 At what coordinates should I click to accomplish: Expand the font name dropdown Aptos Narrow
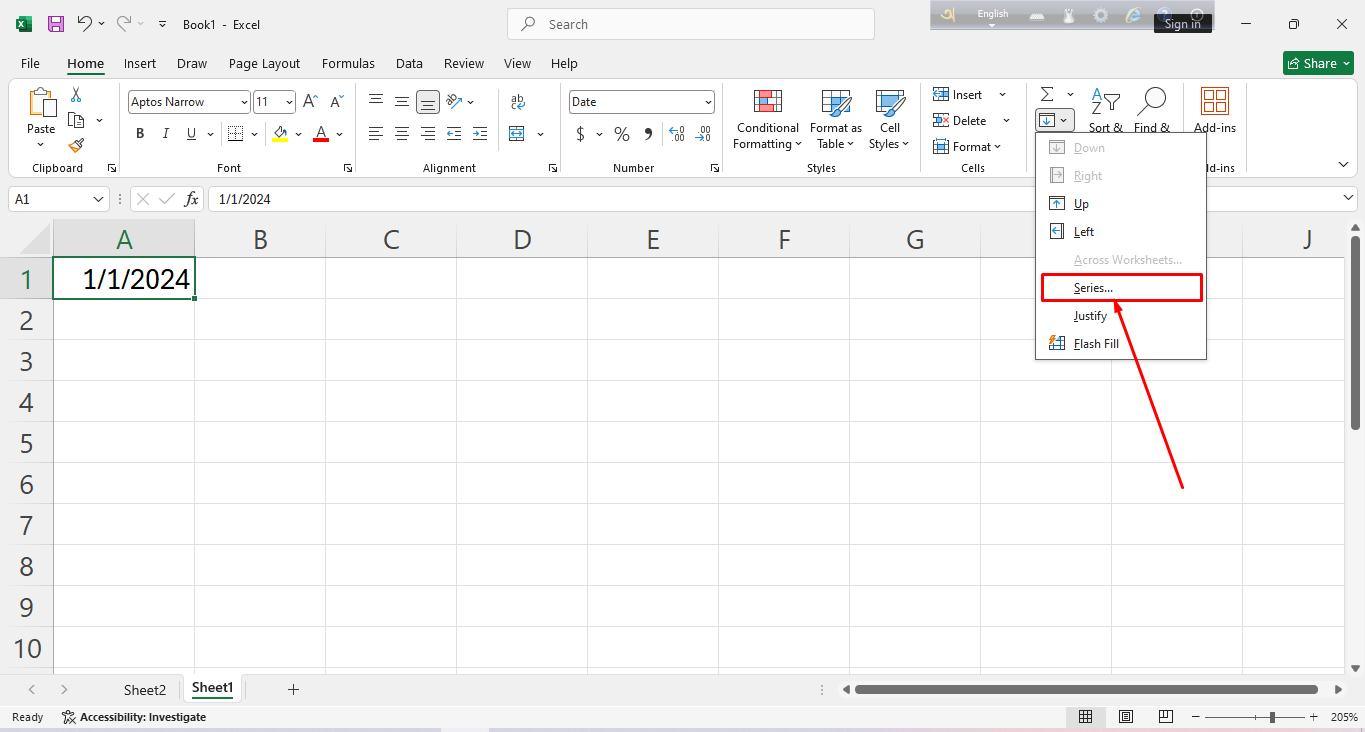[x=244, y=102]
